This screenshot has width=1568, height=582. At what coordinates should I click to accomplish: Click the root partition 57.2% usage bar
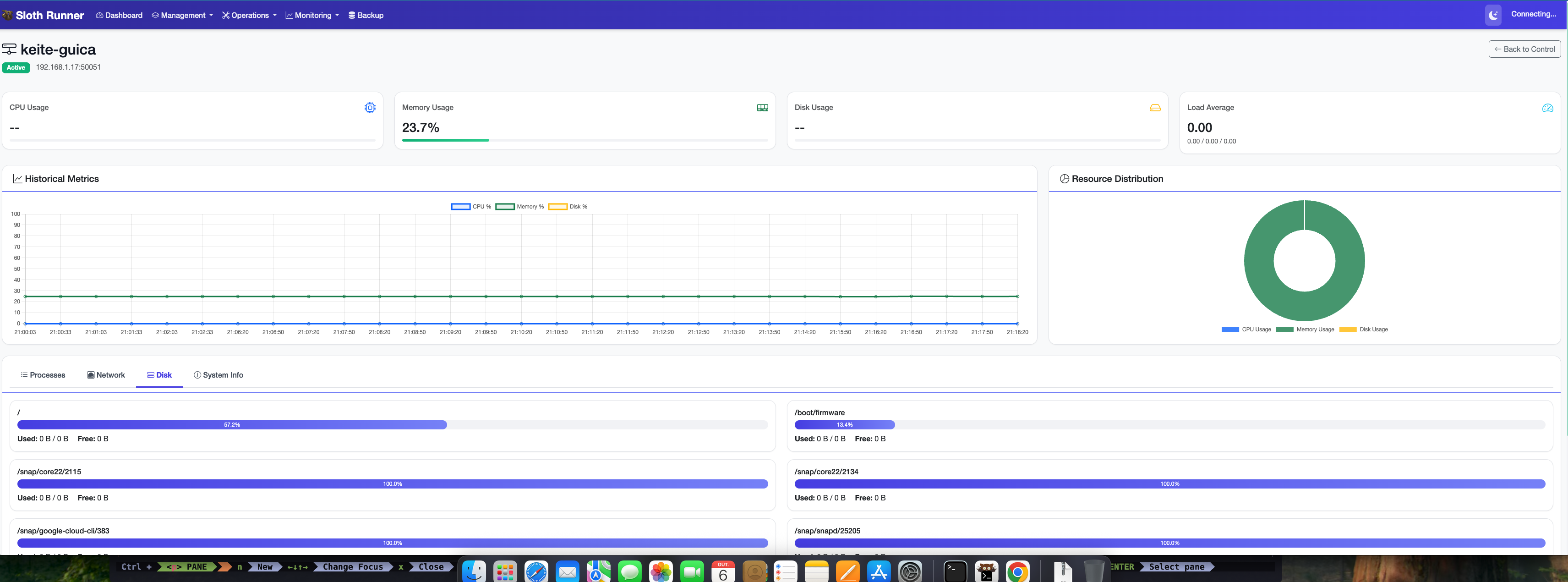(x=232, y=425)
